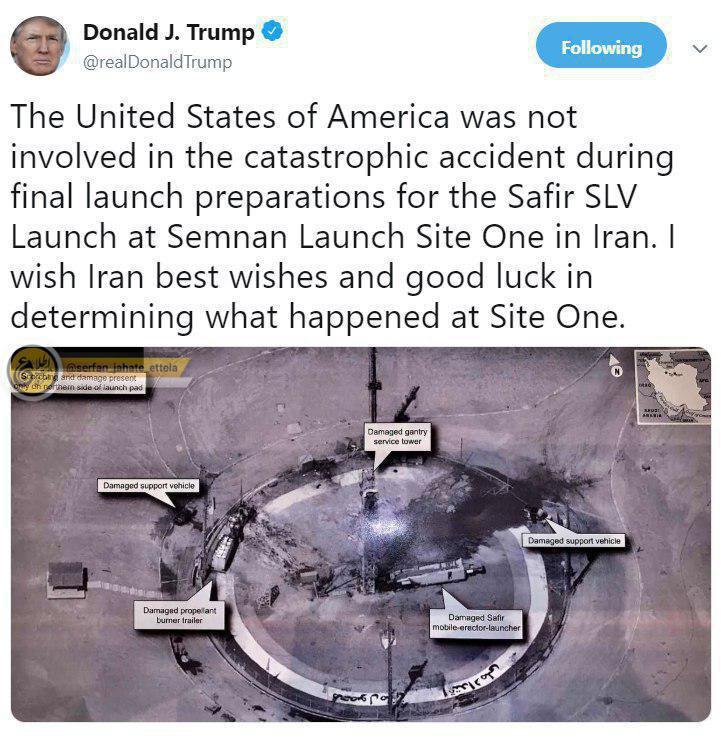Screen dimensions: 721x740
Task: Open the @realDonaldTrump handle link
Action: (x=157, y=62)
